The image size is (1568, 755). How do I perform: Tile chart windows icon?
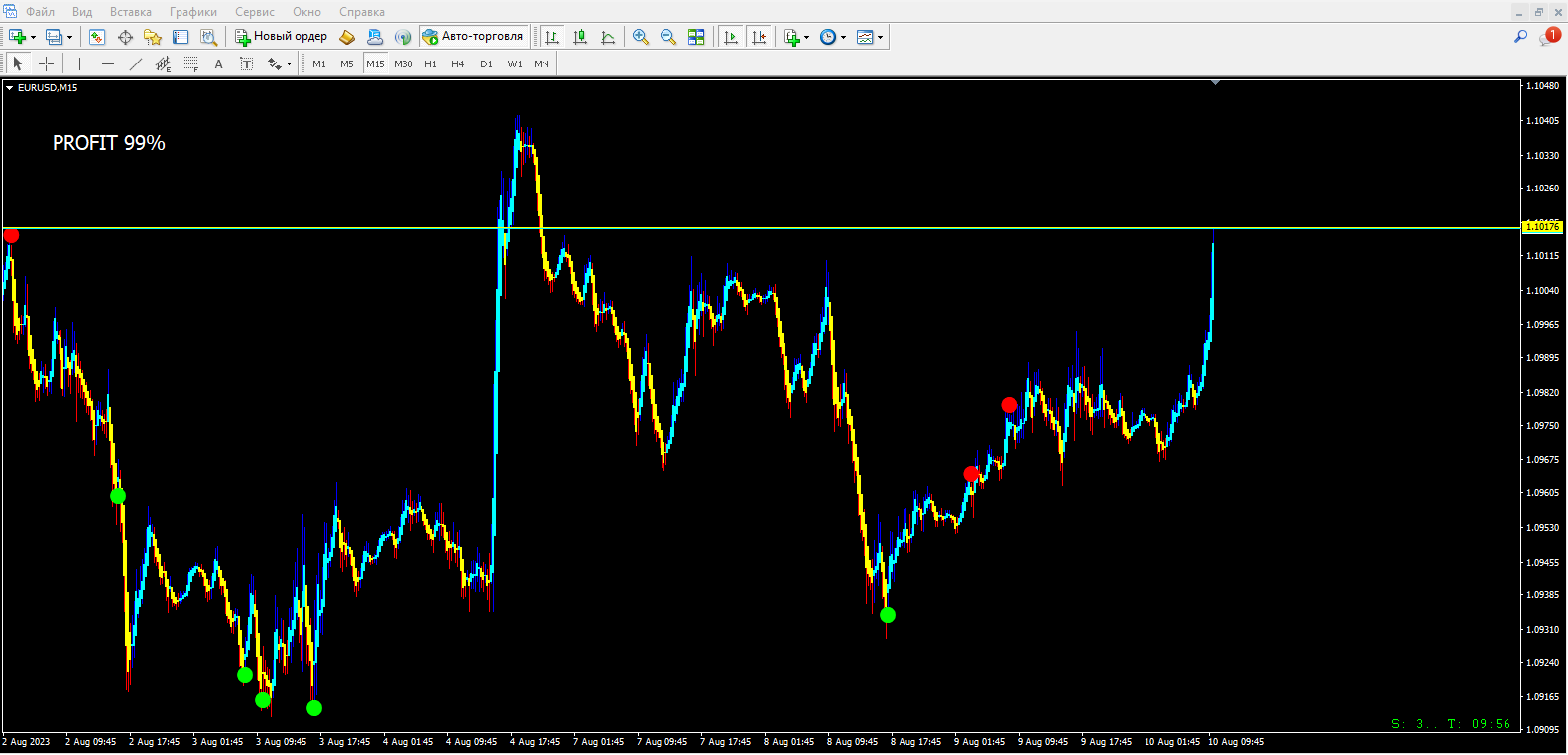point(696,37)
